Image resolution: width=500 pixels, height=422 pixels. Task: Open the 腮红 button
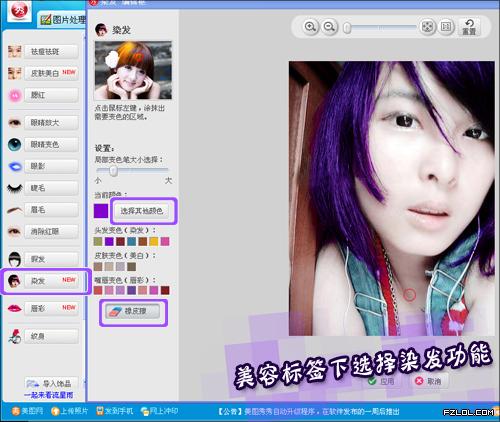51,95
